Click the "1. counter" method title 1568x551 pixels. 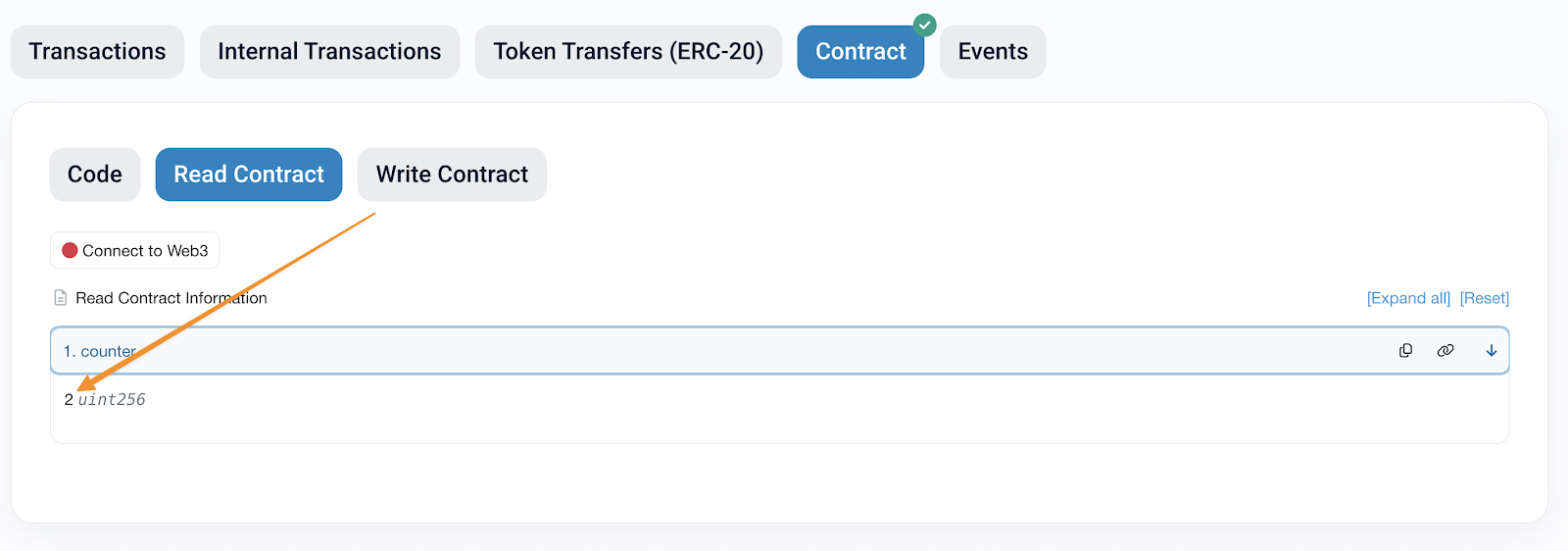coord(100,351)
